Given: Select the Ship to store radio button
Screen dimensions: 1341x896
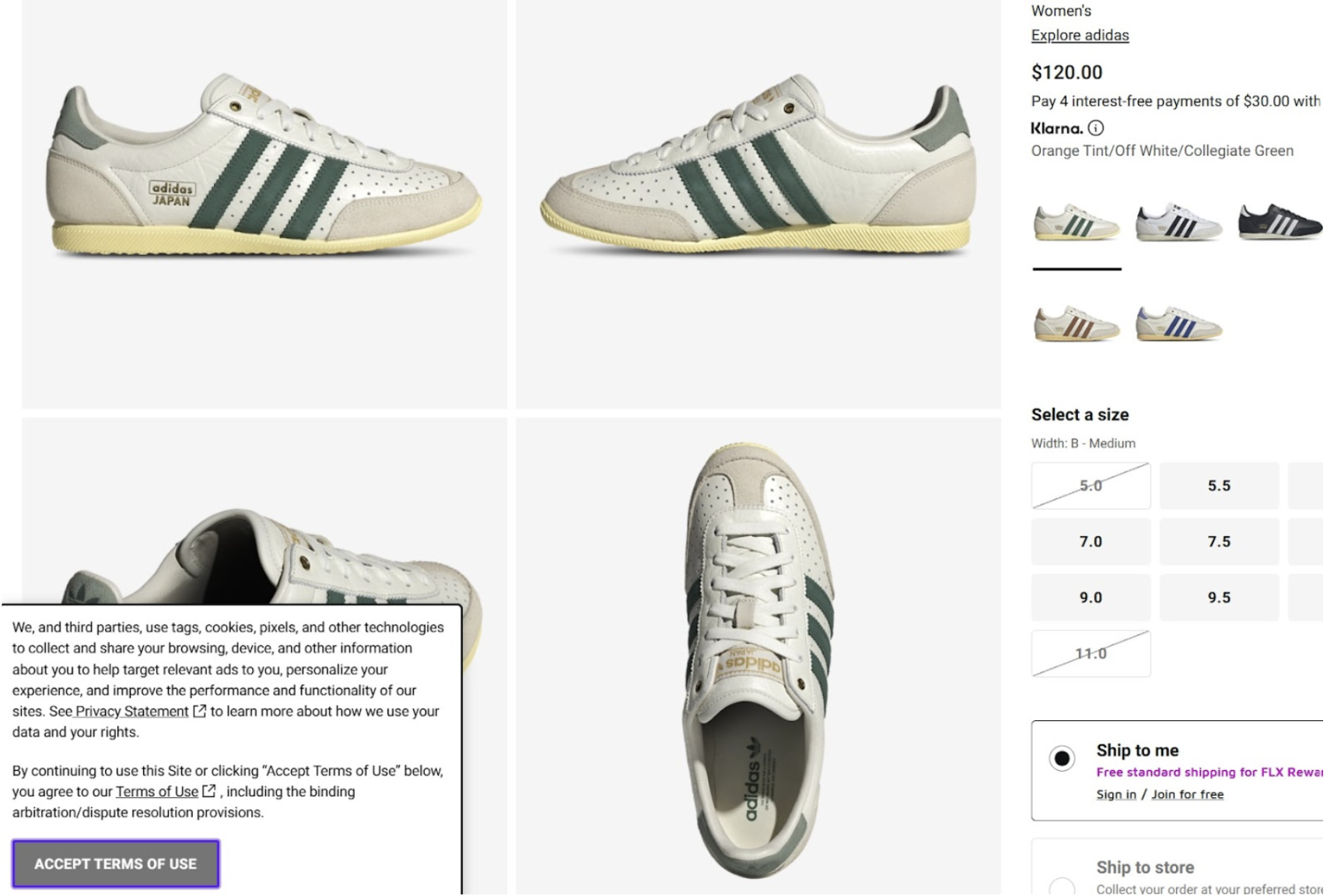Looking at the screenshot, I should 1061,885.
